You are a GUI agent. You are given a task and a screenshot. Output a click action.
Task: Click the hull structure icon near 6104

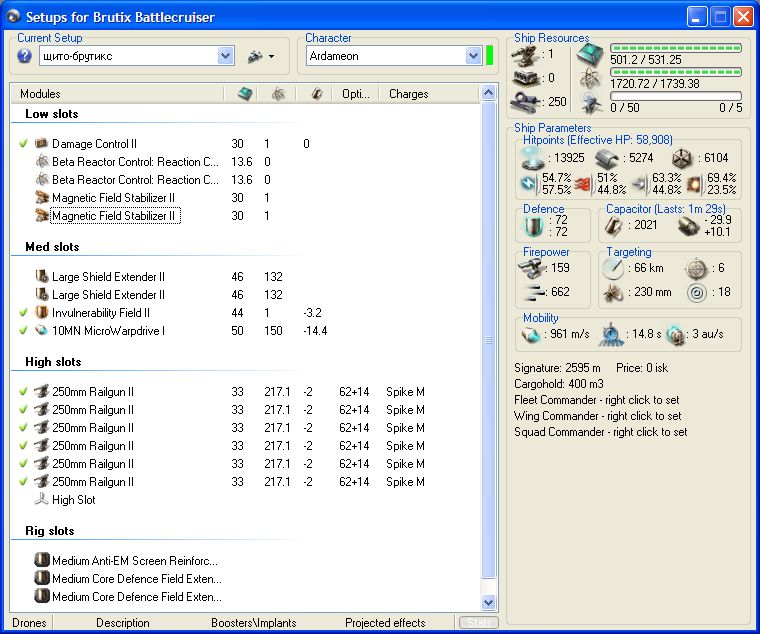683,158
